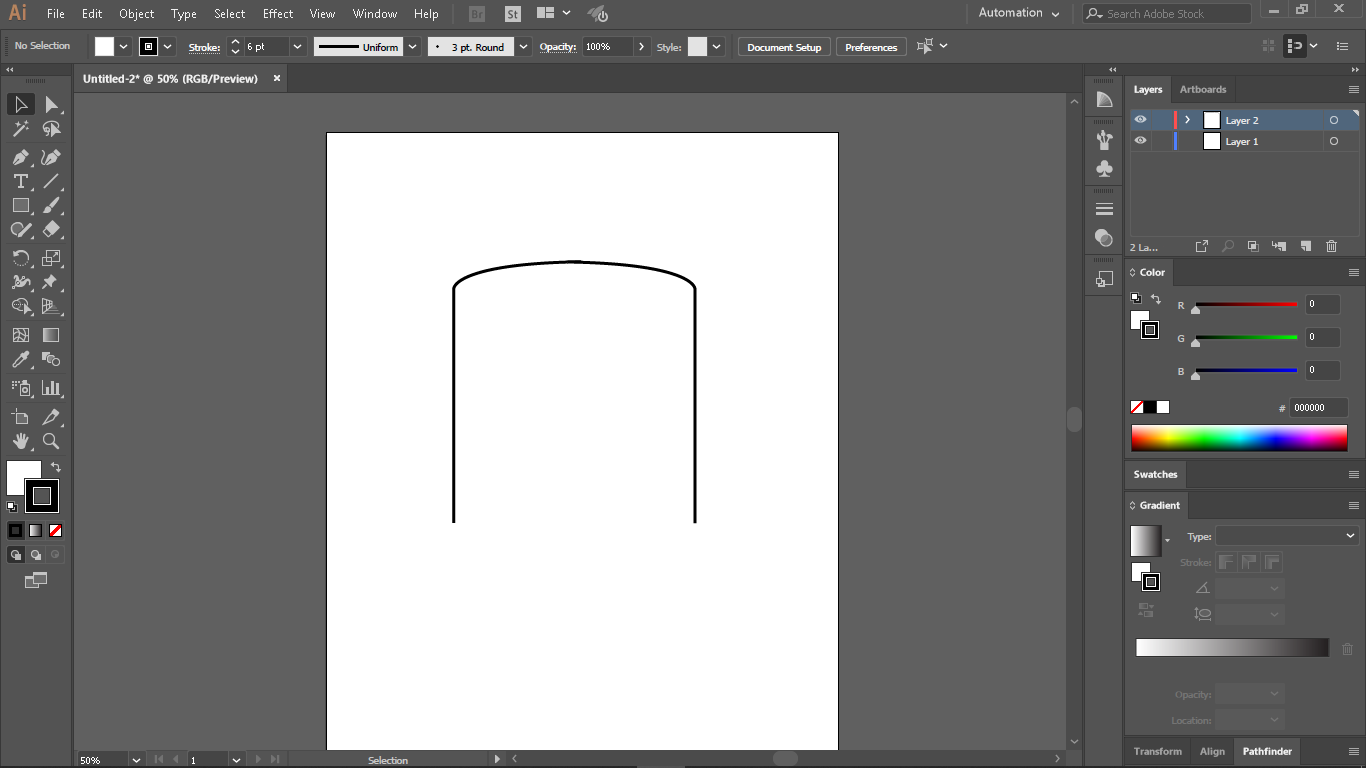
Task: Open the gradient Type dropdown
Action: click(x=1287, y=536)
